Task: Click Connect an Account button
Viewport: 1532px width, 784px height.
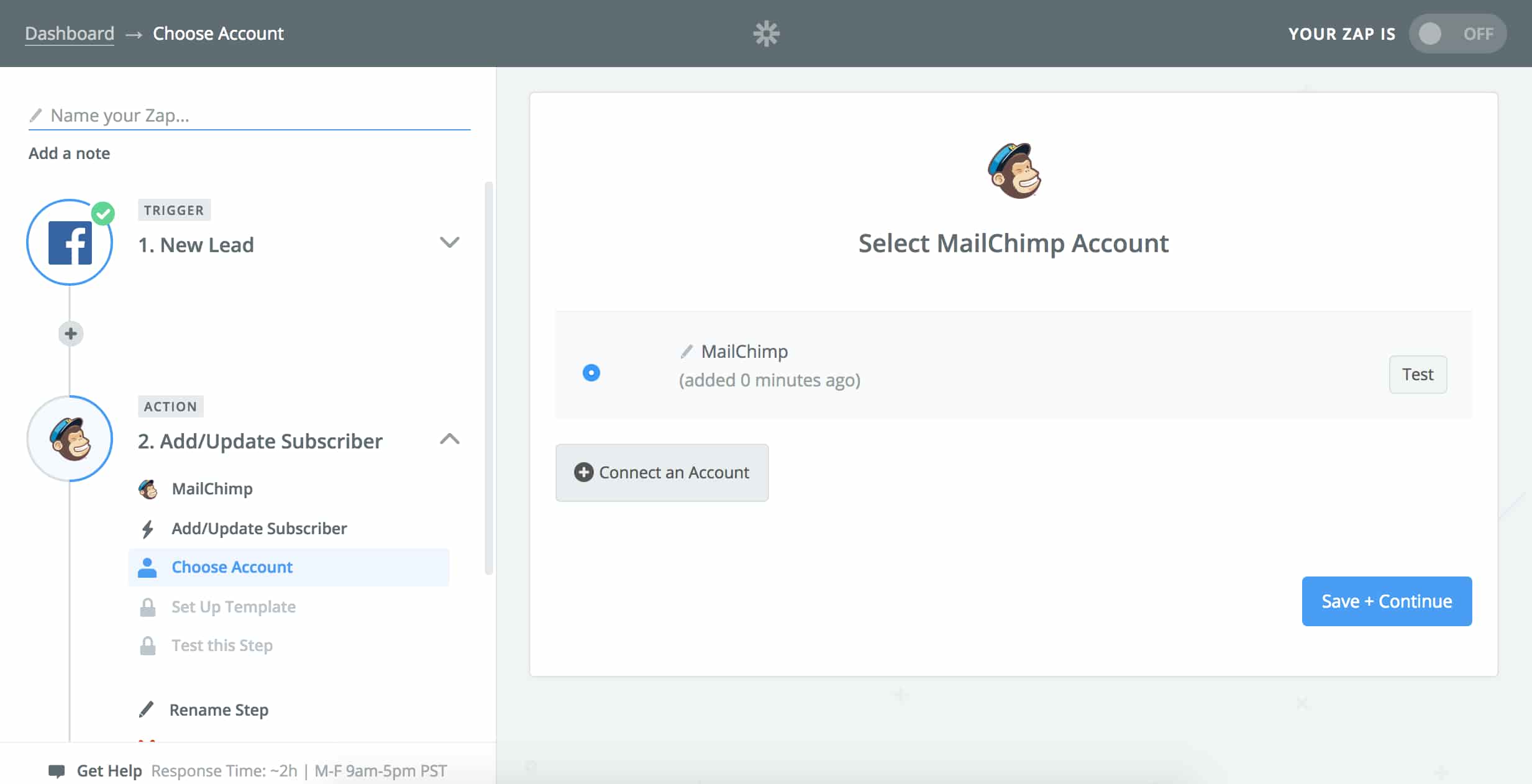Action: (662, 472)
